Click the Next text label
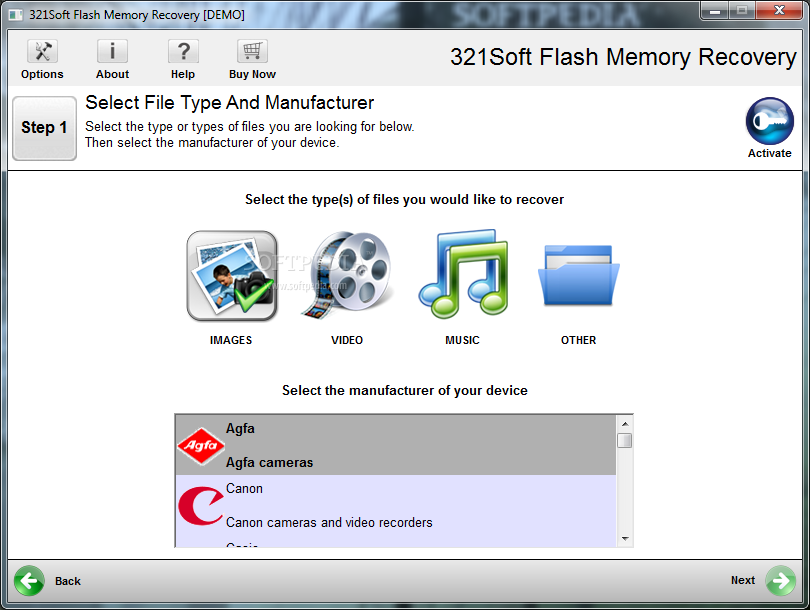 (743, 580)
